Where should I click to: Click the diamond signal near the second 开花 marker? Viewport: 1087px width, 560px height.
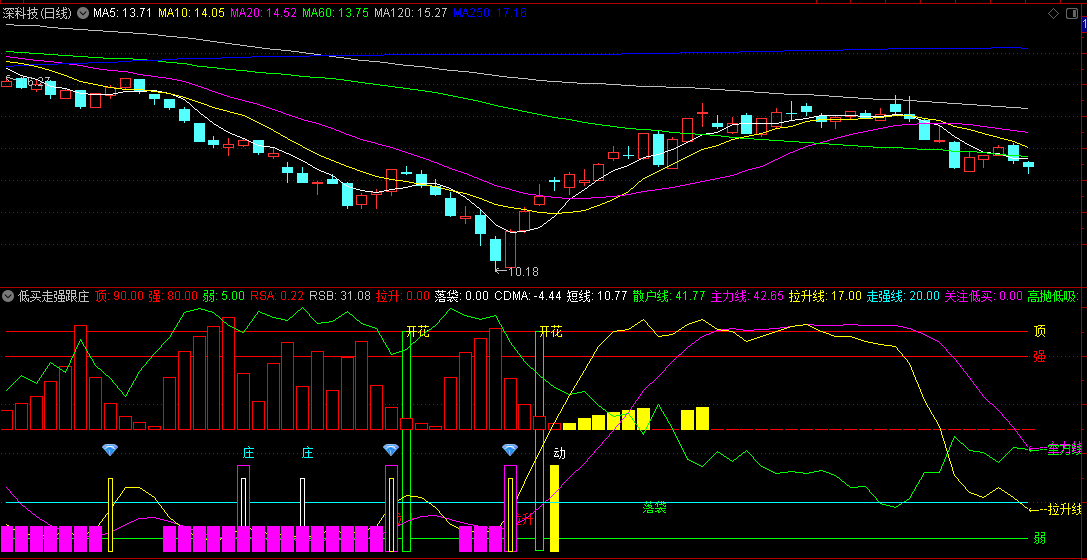(510, 450)
